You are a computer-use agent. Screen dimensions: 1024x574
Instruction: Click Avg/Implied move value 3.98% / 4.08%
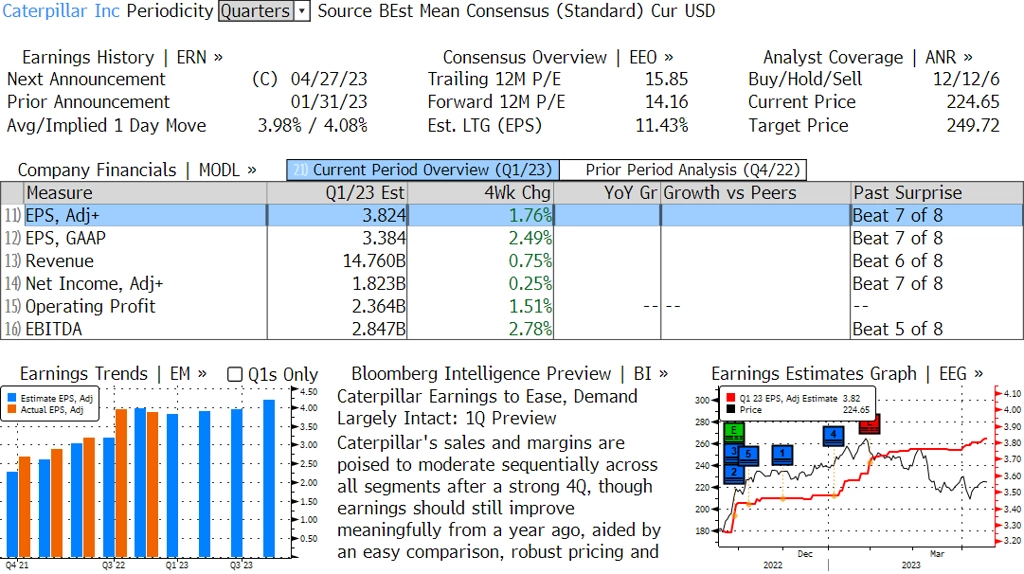312,125
